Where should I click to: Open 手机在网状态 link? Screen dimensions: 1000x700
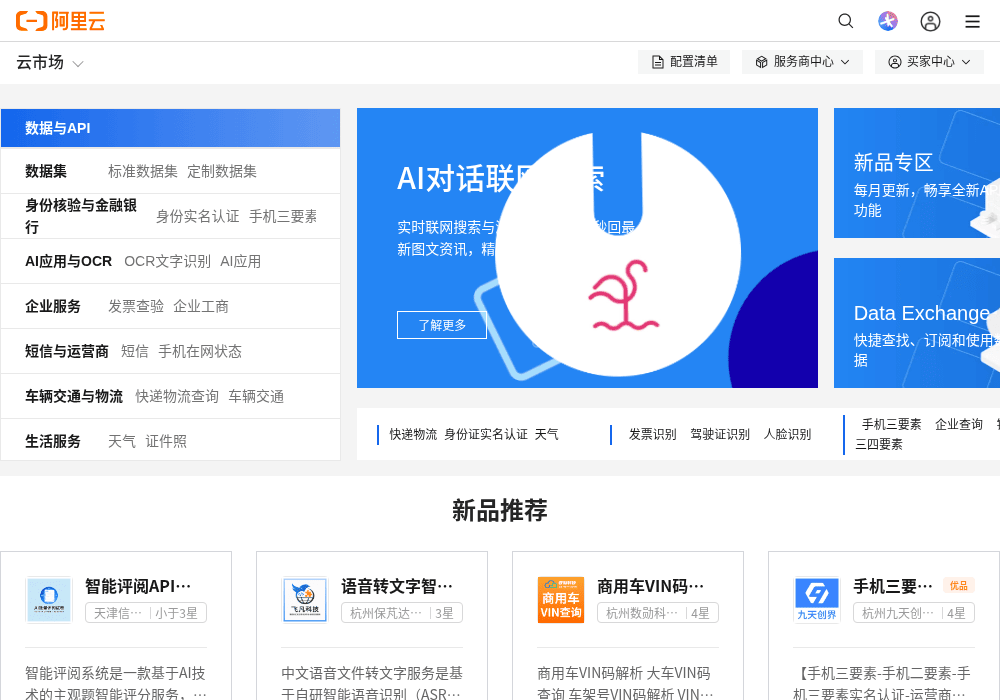[200, 352]
